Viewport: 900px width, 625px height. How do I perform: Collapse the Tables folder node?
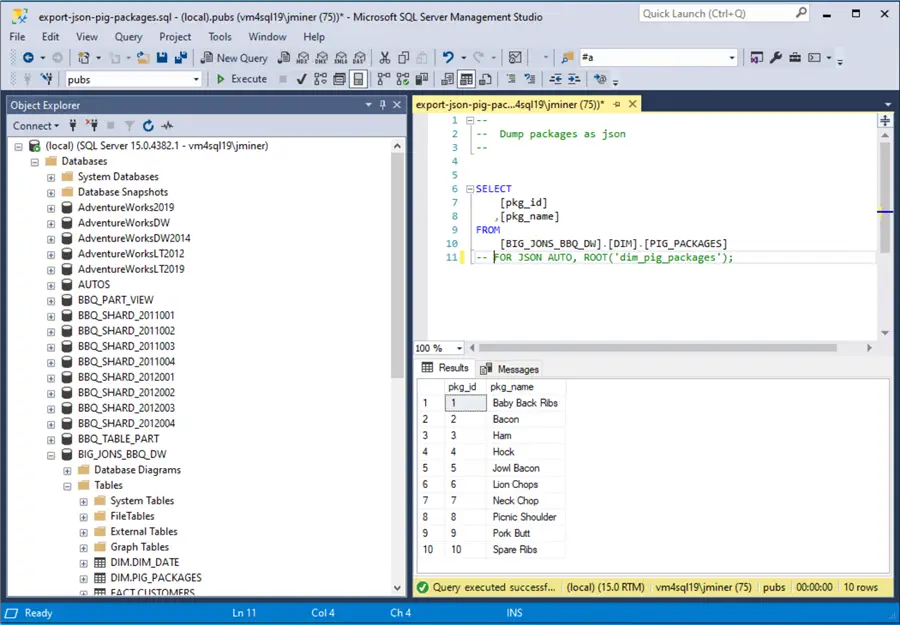(x=67, y=486)
